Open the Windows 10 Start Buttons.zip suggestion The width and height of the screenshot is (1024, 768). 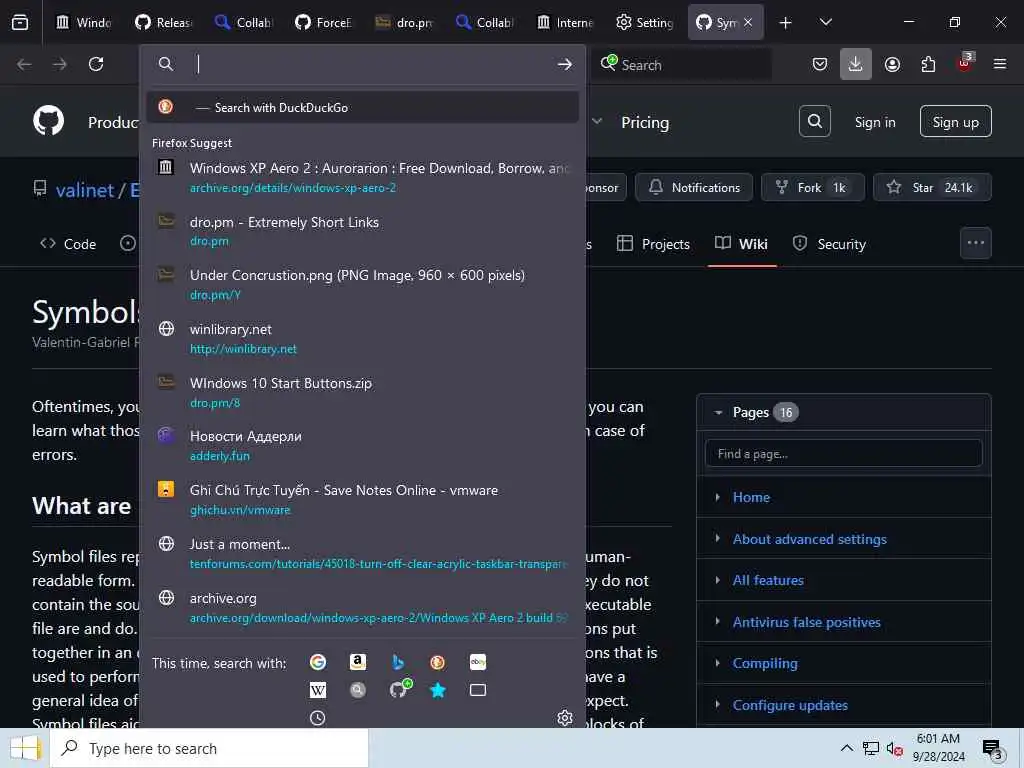click(362, 392)
